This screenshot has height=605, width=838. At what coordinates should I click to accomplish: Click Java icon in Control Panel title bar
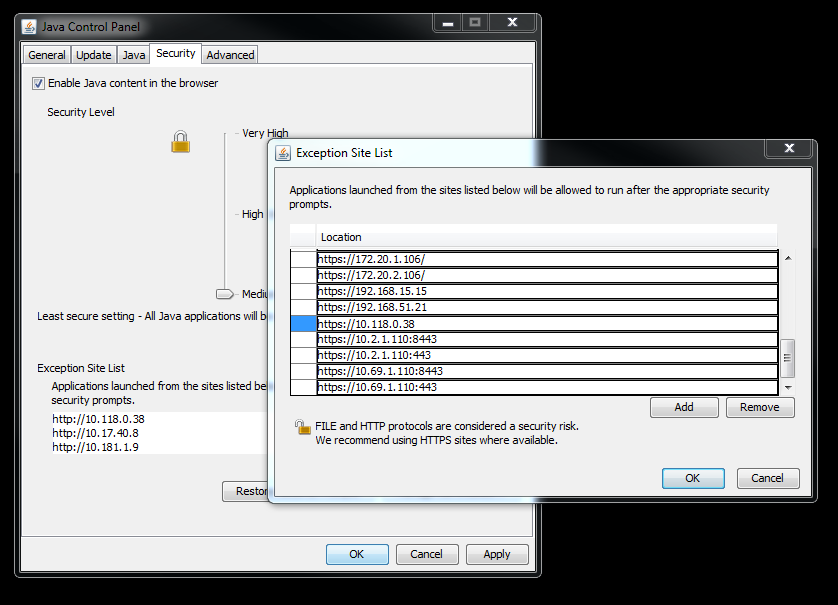pos(29,27)
